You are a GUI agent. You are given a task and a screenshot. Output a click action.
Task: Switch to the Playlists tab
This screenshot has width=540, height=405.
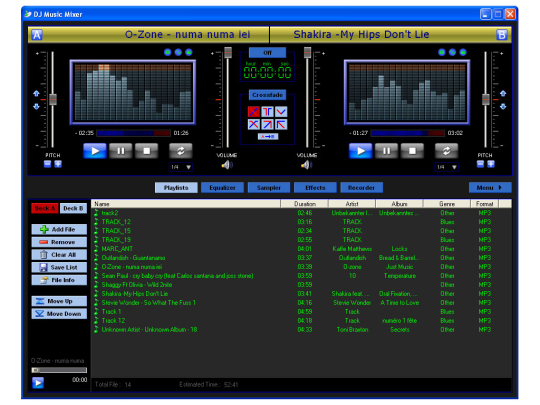(x=176, y=188)
